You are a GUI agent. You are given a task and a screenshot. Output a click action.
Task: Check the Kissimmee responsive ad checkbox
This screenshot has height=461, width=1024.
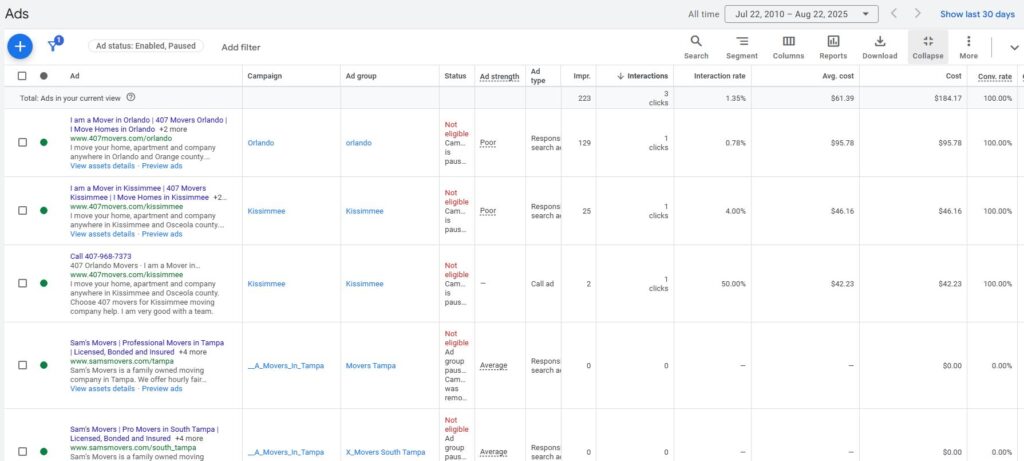22,210
